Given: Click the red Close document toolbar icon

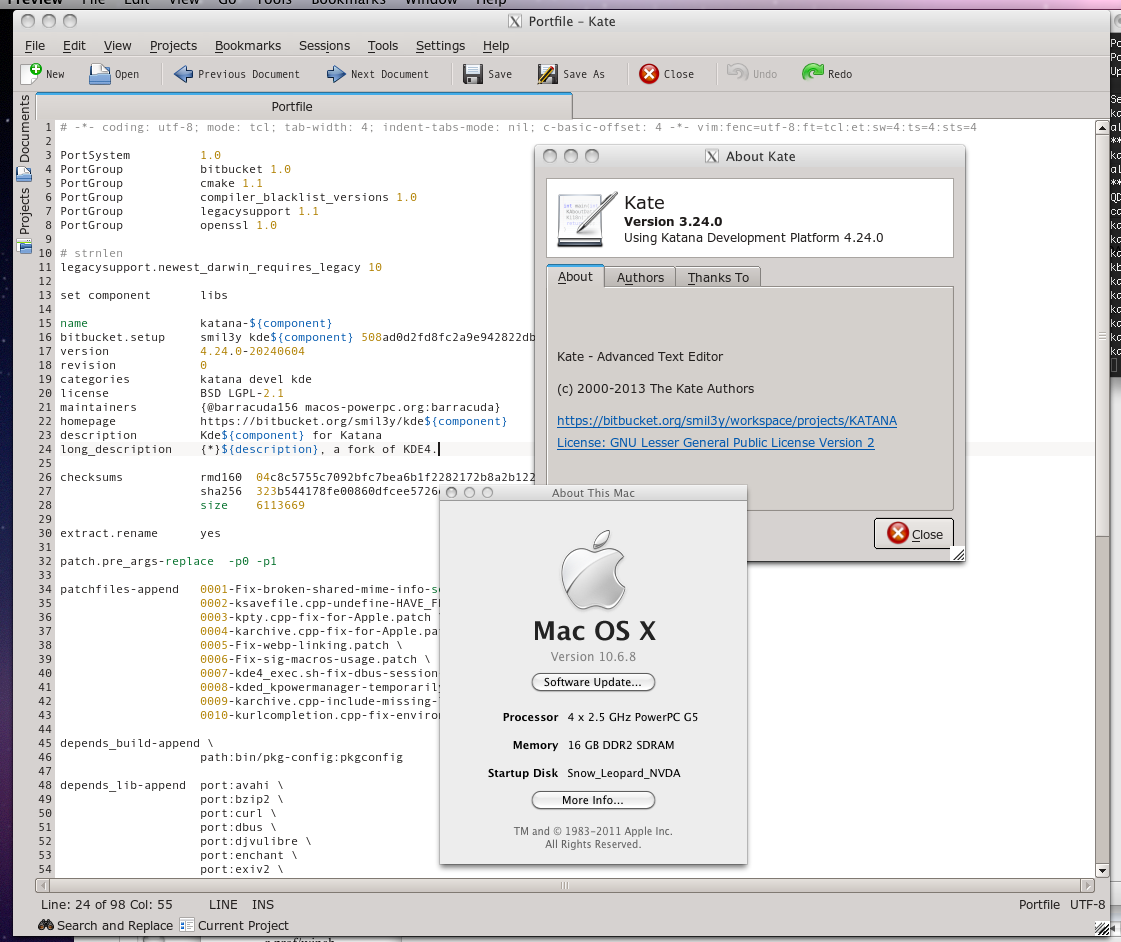Looking at the screenshot, I should (649, 73).
